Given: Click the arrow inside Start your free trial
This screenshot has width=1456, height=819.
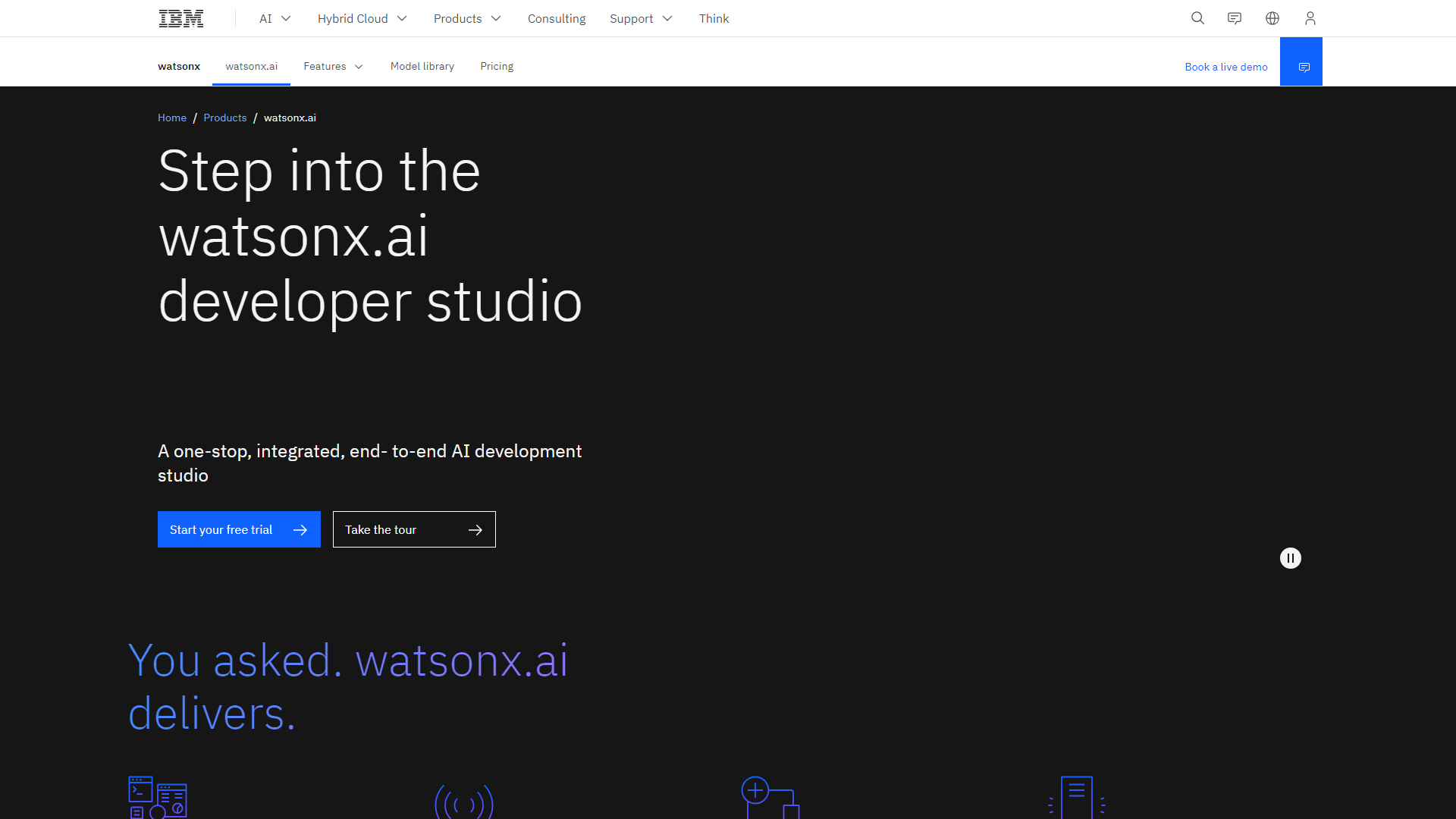Looking at the screenshot, I should [x=301, y=529].
